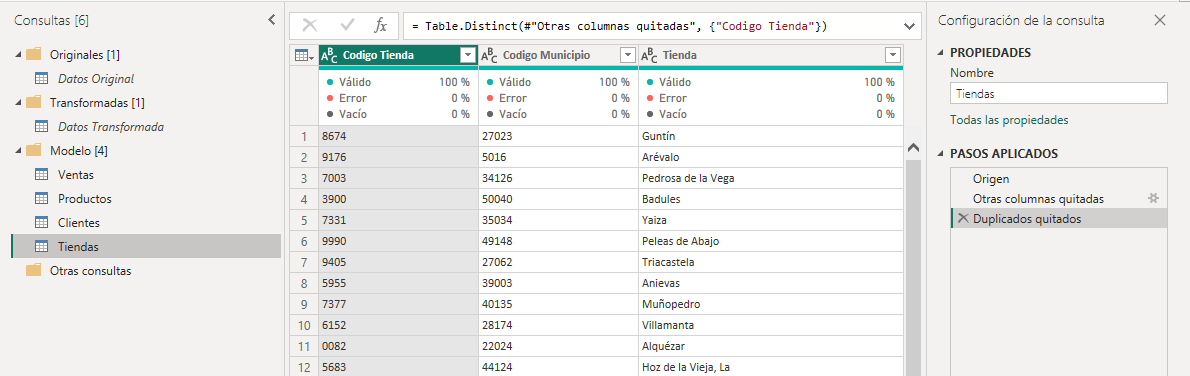Collapse the Originales [1] group
Viewport: 1190px width, 376px height.
click(x=17, y=55)
